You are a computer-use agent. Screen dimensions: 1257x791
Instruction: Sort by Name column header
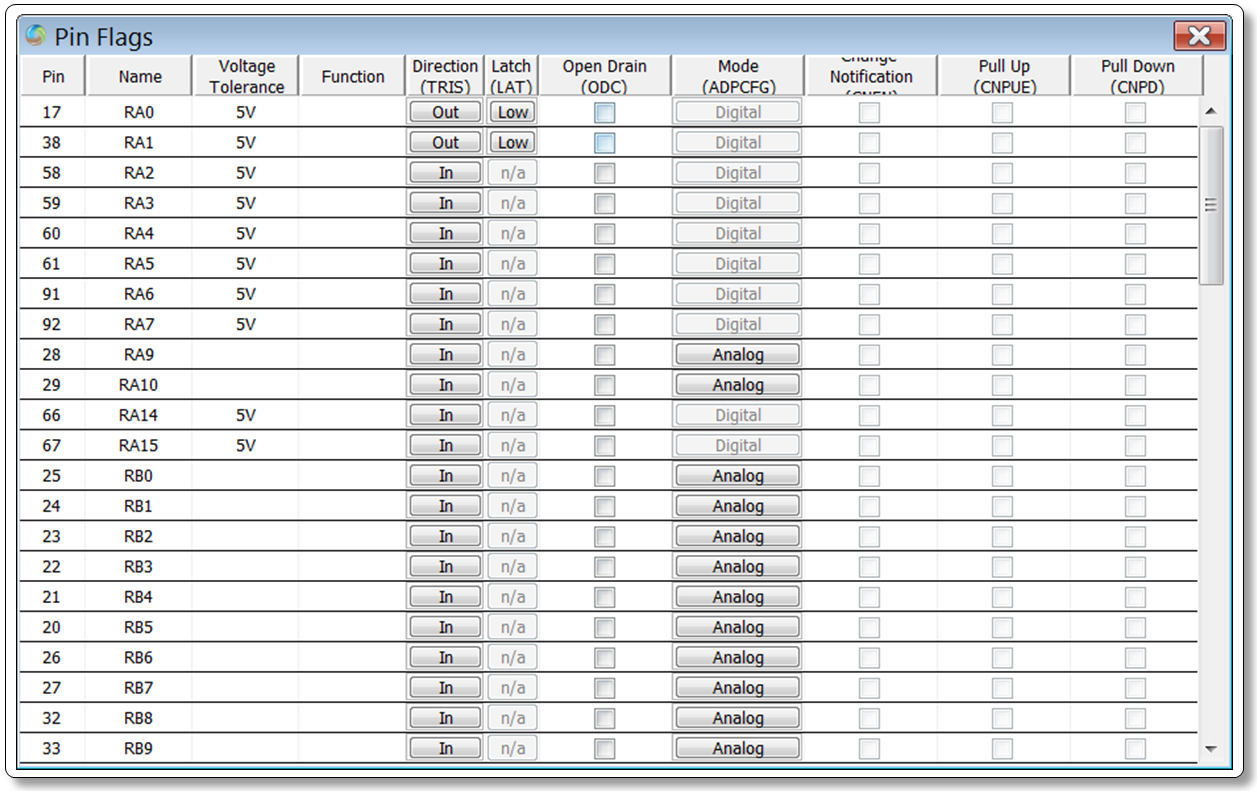point(140,76)
